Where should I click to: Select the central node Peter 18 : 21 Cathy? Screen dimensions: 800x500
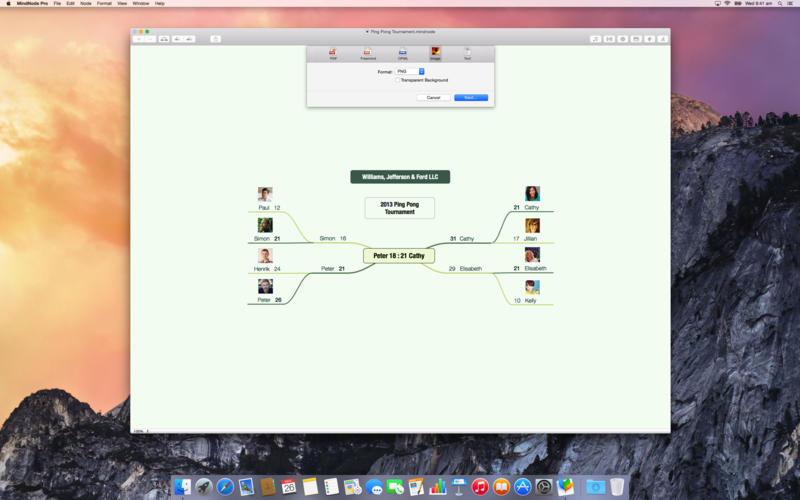pyautogui.click(x=399, y=256)
